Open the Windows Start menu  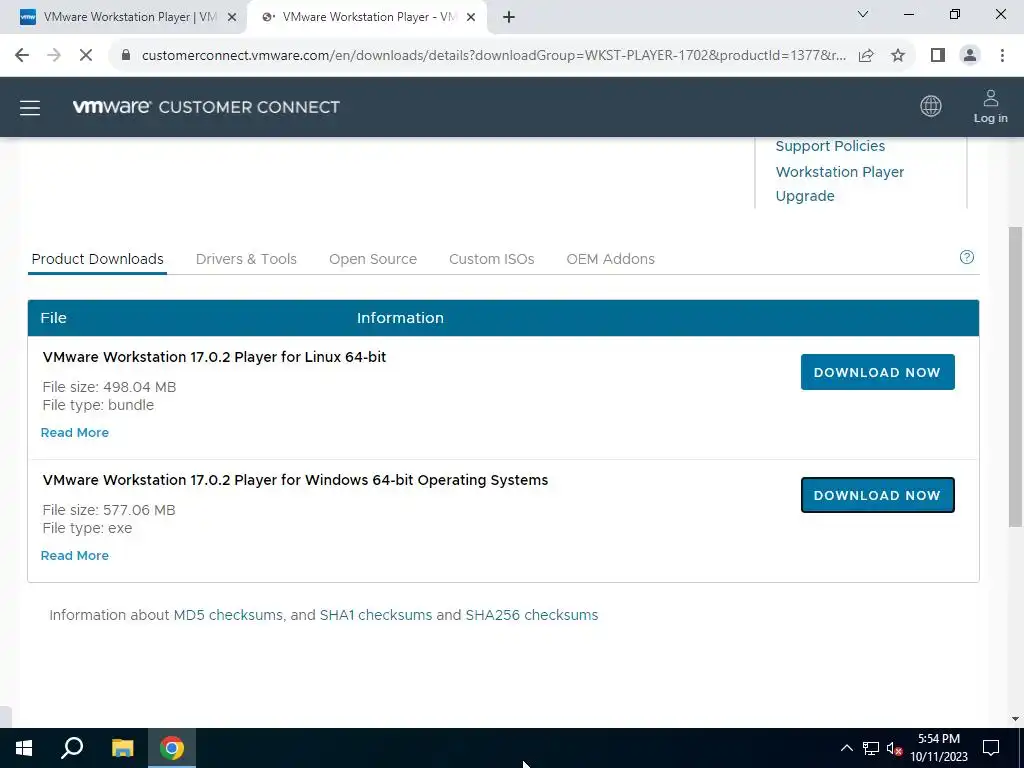click(x=24, y=748)
